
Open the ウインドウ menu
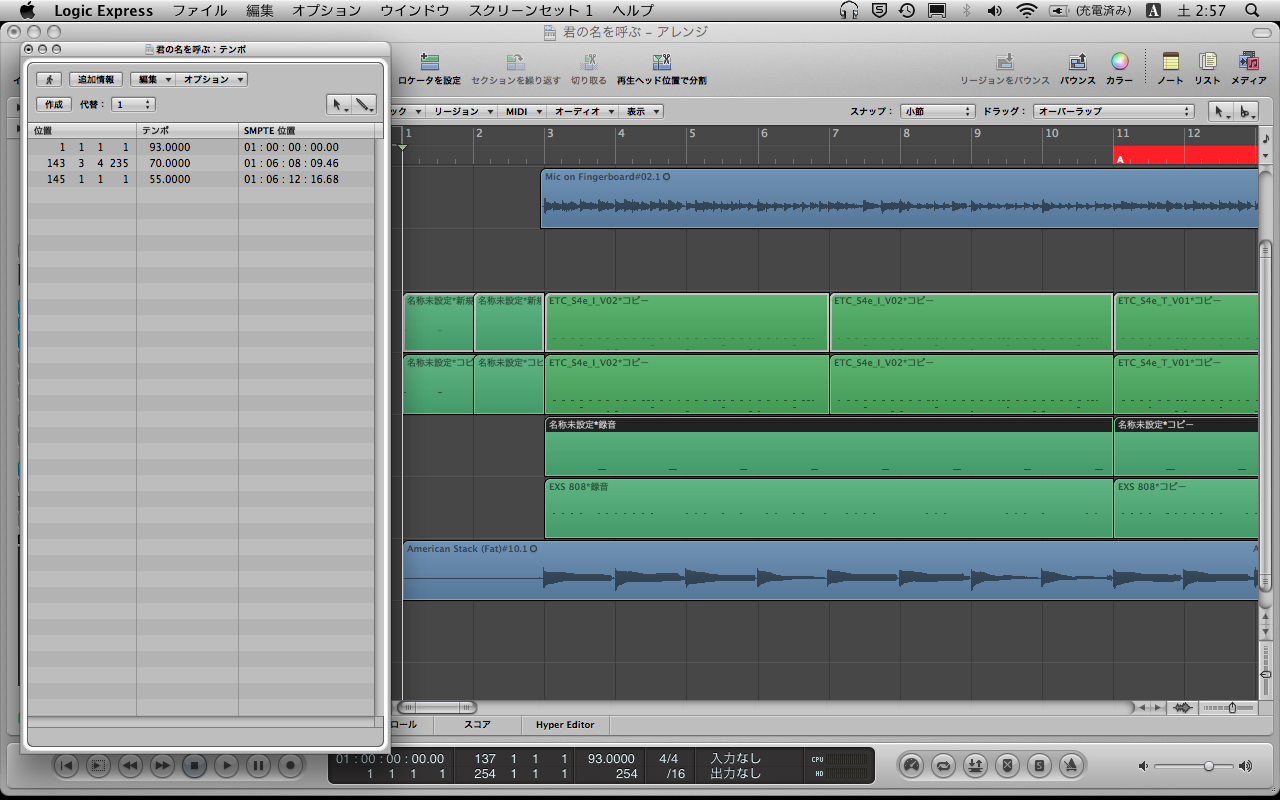414,10
